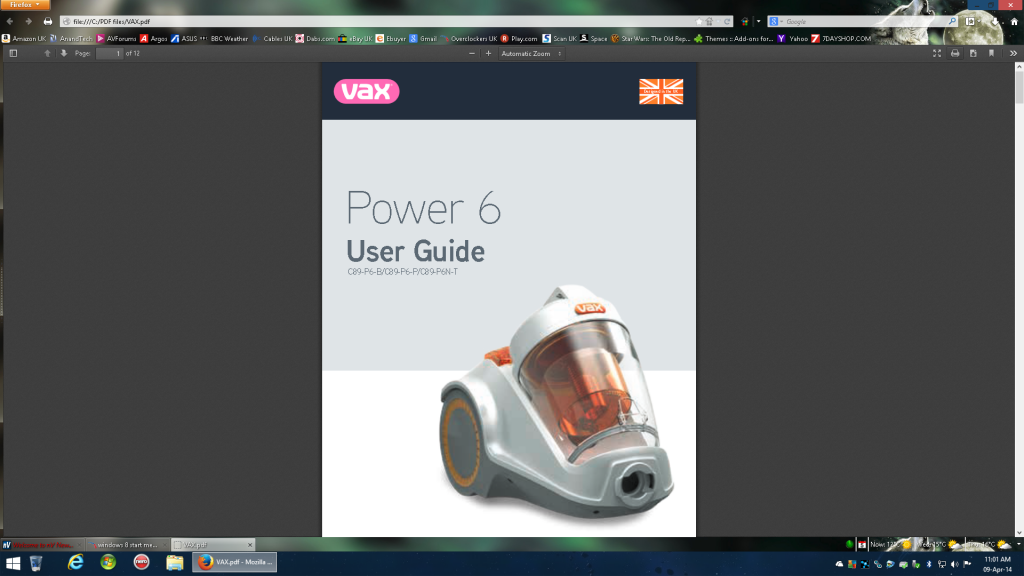
Task: Switch to the Welcome to AV tab
Action: (42, 545)
